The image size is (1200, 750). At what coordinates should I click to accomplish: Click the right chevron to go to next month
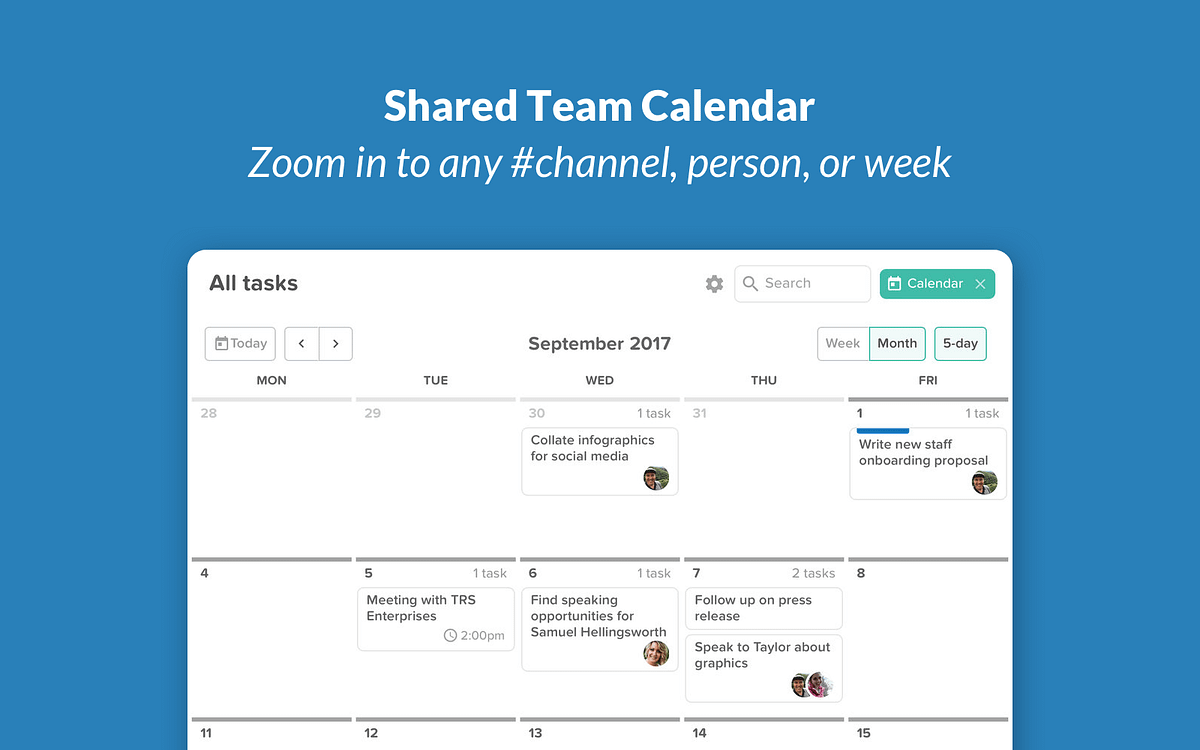coord(336,343)
